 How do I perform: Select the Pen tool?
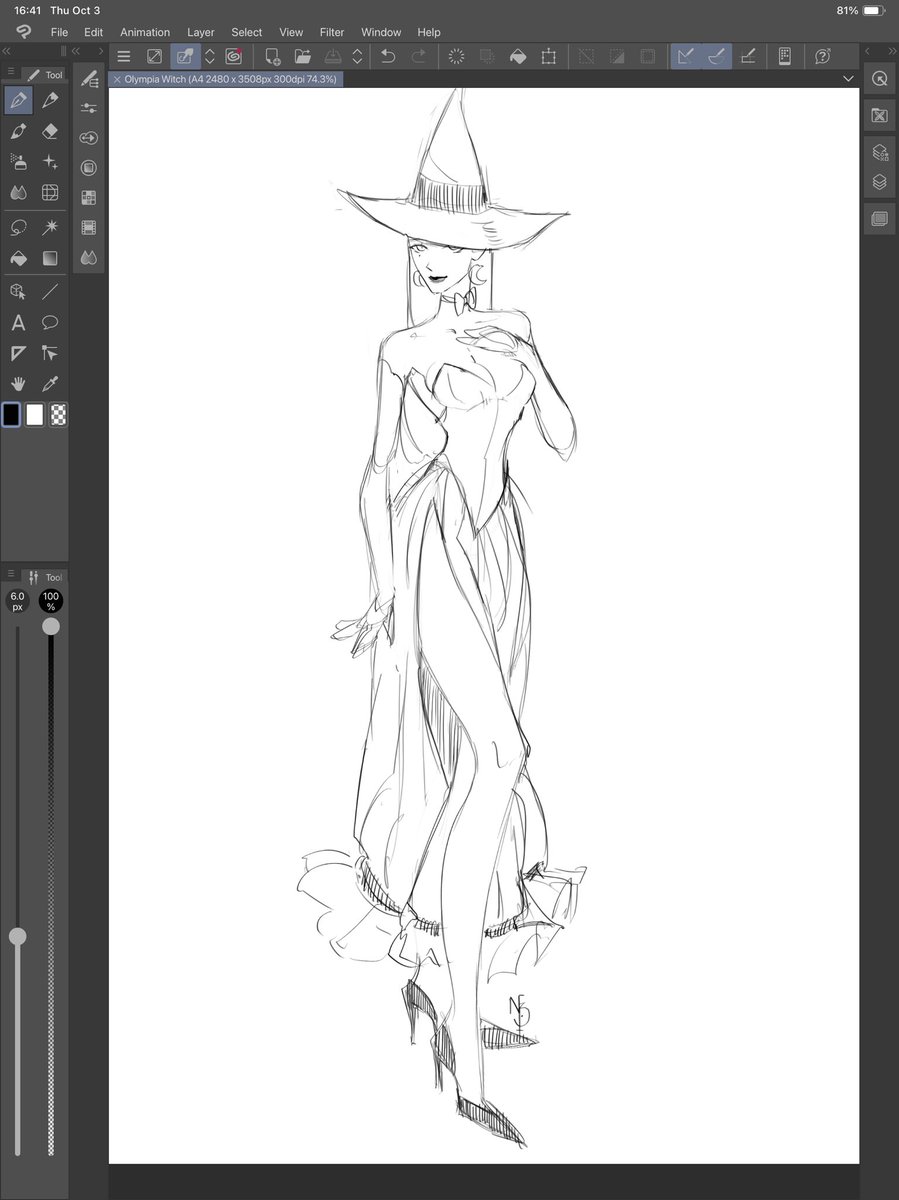click(x=18, y=100)
